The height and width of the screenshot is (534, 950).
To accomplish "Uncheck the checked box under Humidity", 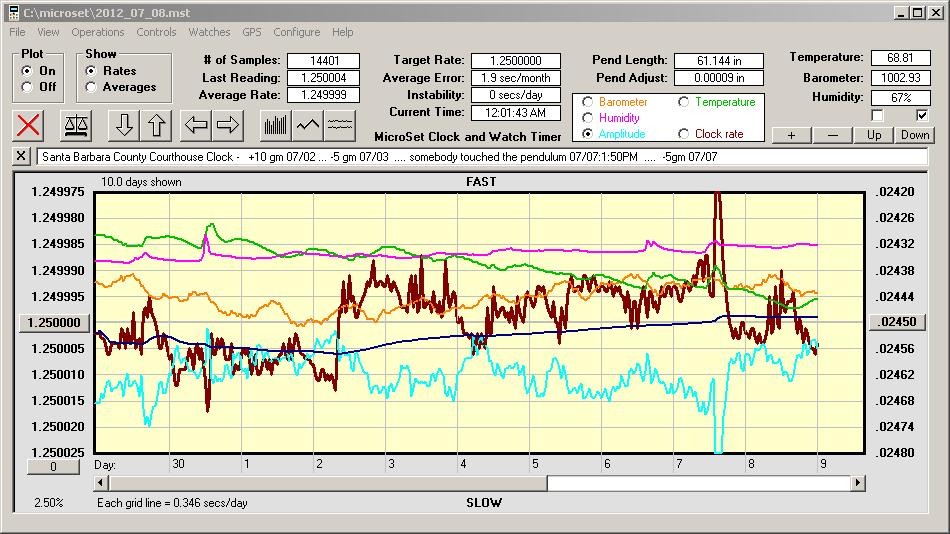I will 922,115.
